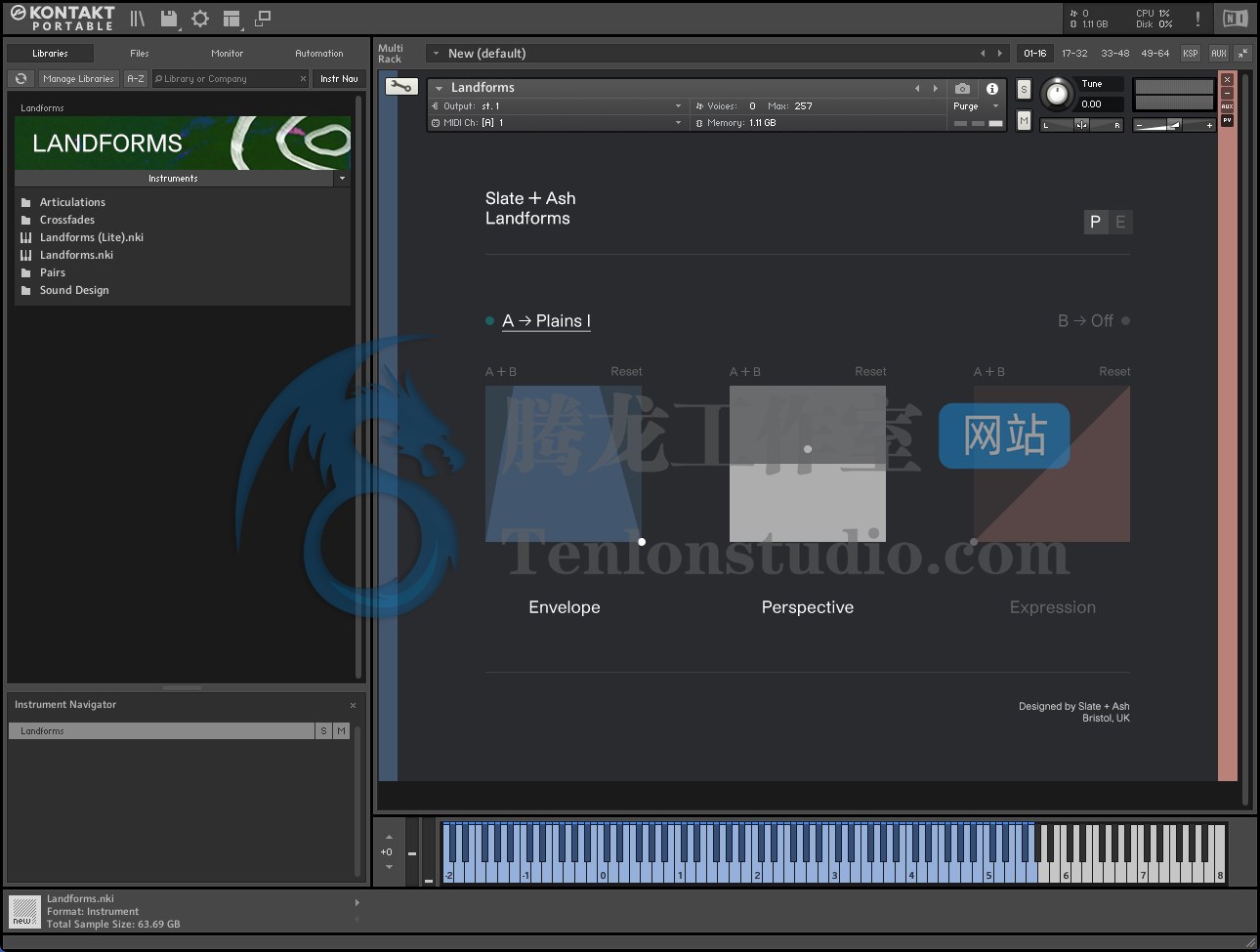Open the A → Plains I source selector

pos(546,321)
